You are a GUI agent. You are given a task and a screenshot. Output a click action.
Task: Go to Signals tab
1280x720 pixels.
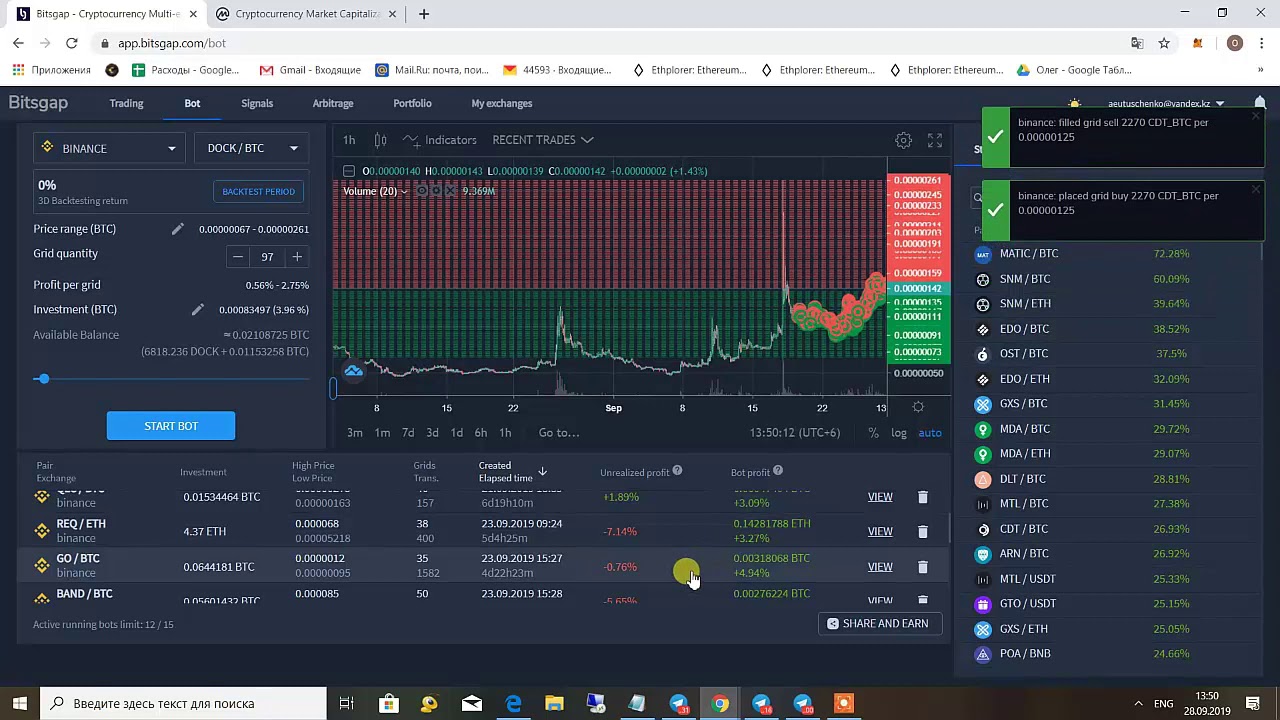pos(257,103)
